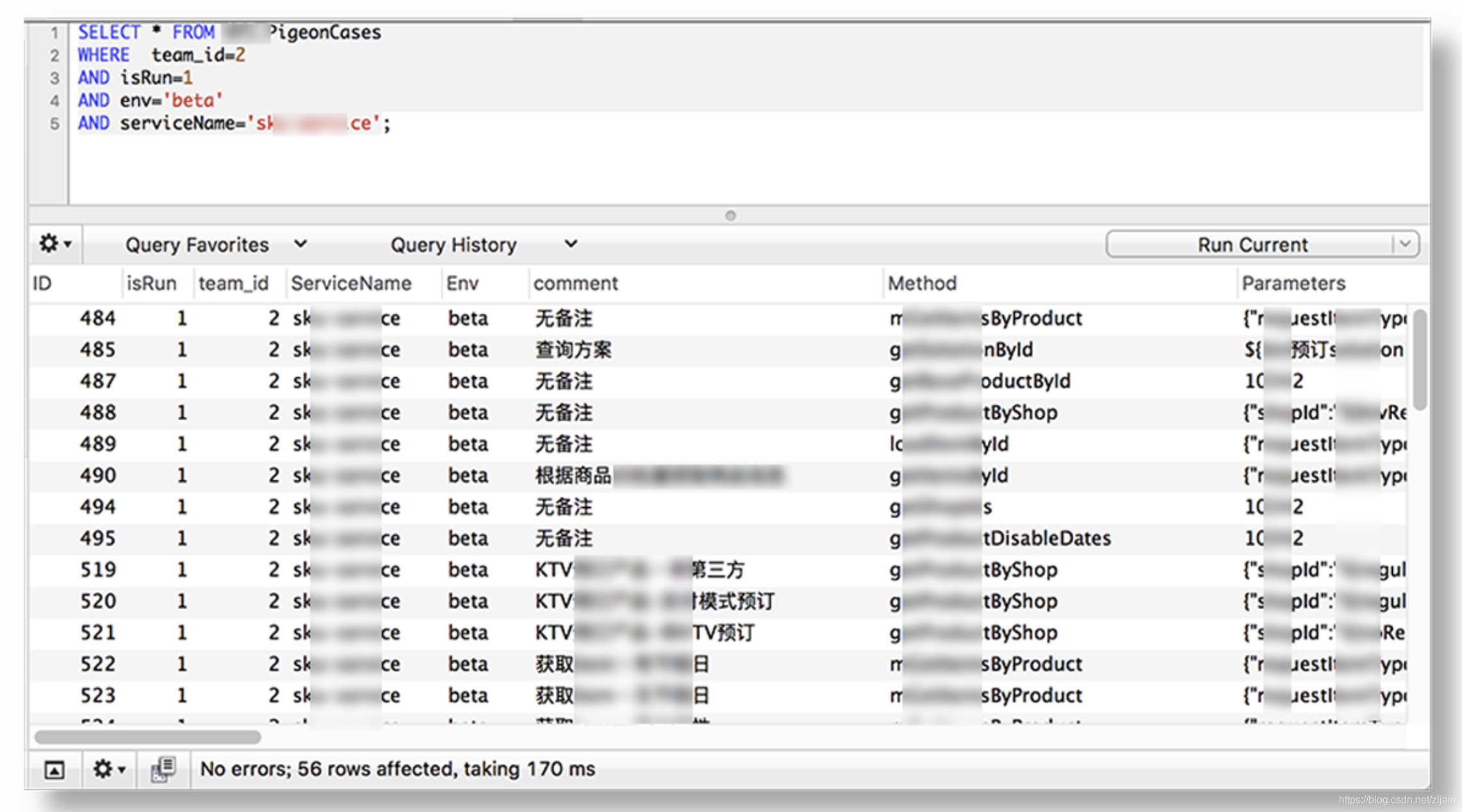The image size is (1462, 812).
Task: Select the row with ID 522
Action: point(718,663)
